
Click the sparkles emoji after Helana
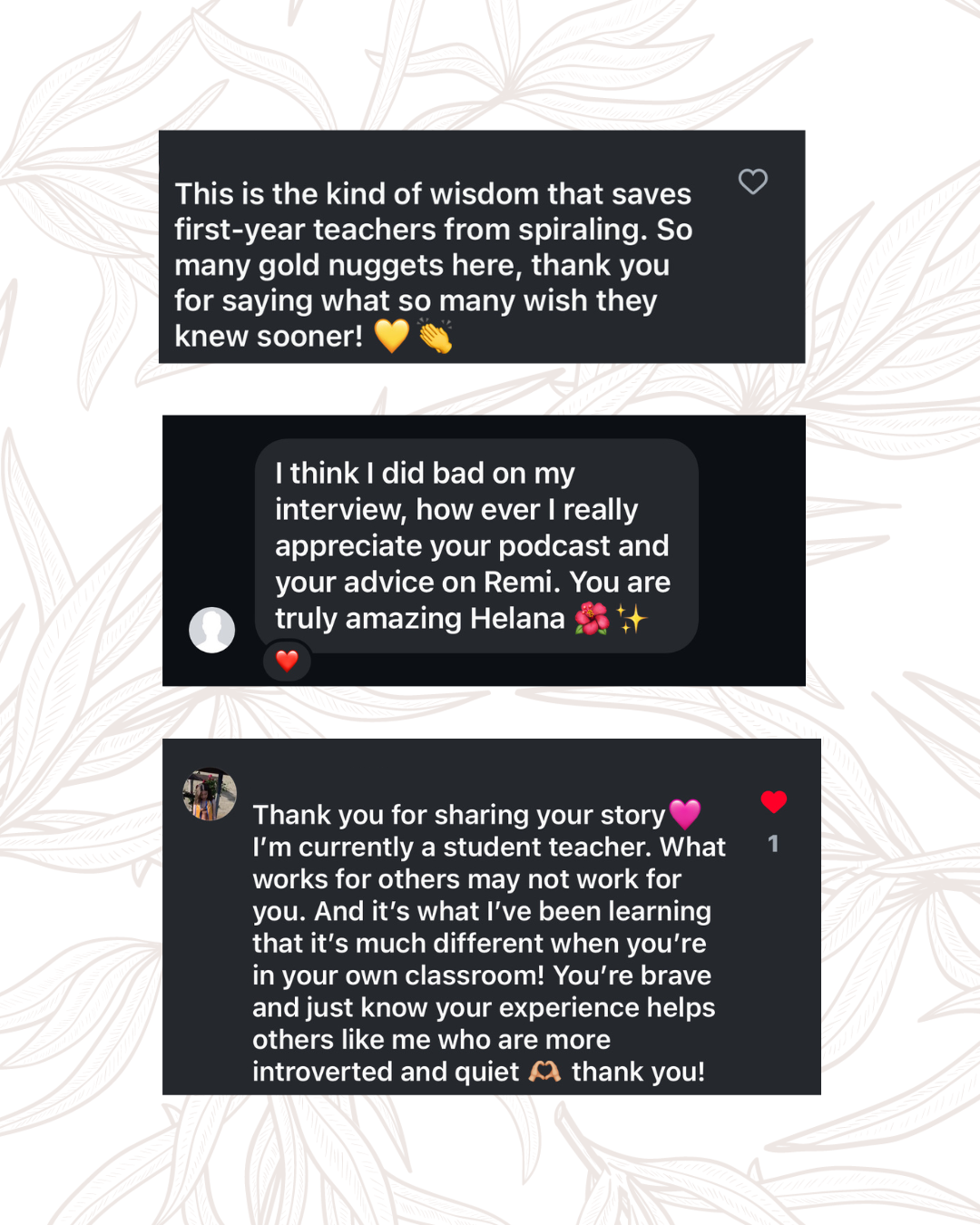point(632,619)
